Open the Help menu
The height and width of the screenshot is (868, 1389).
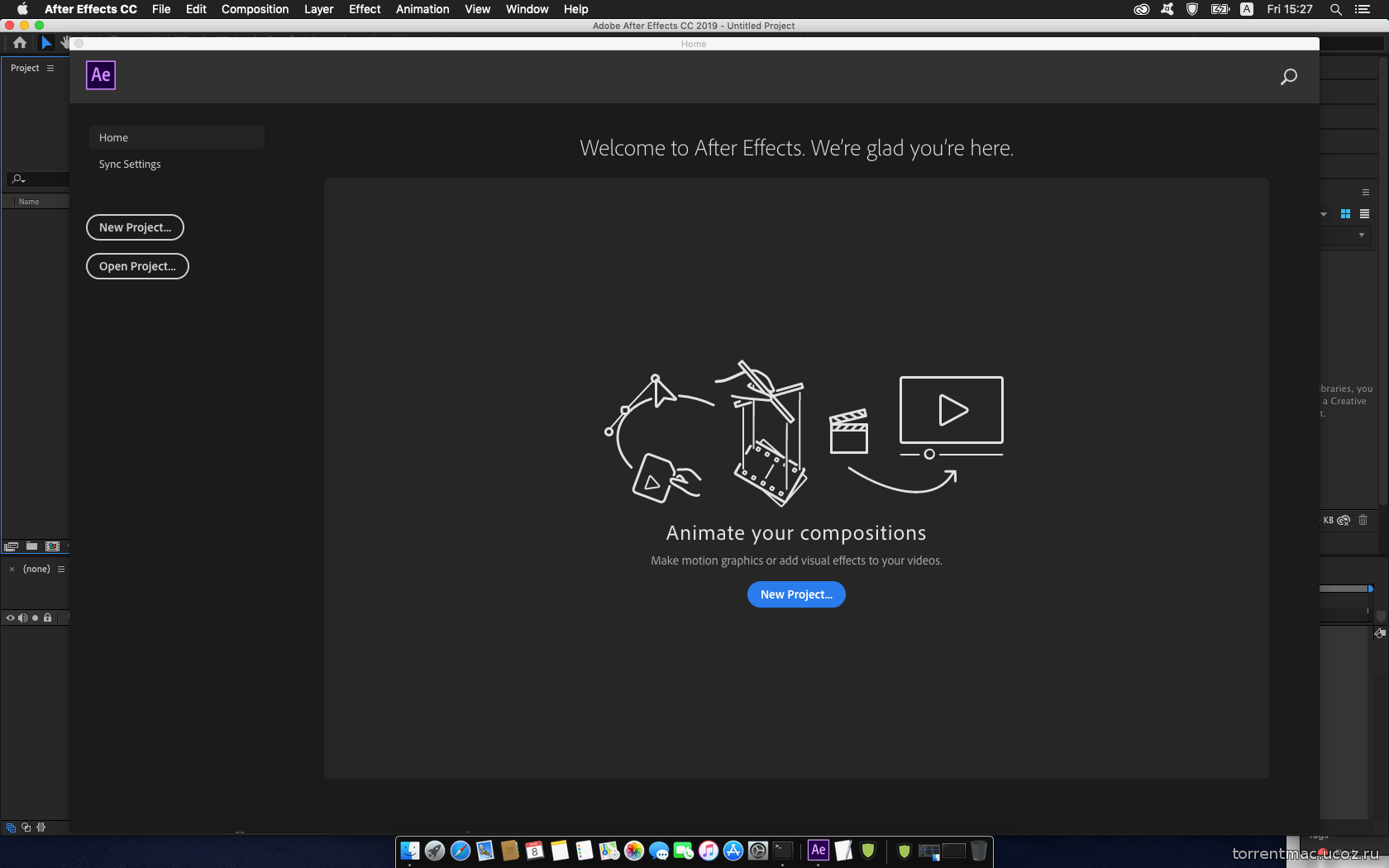coord(576,9)
